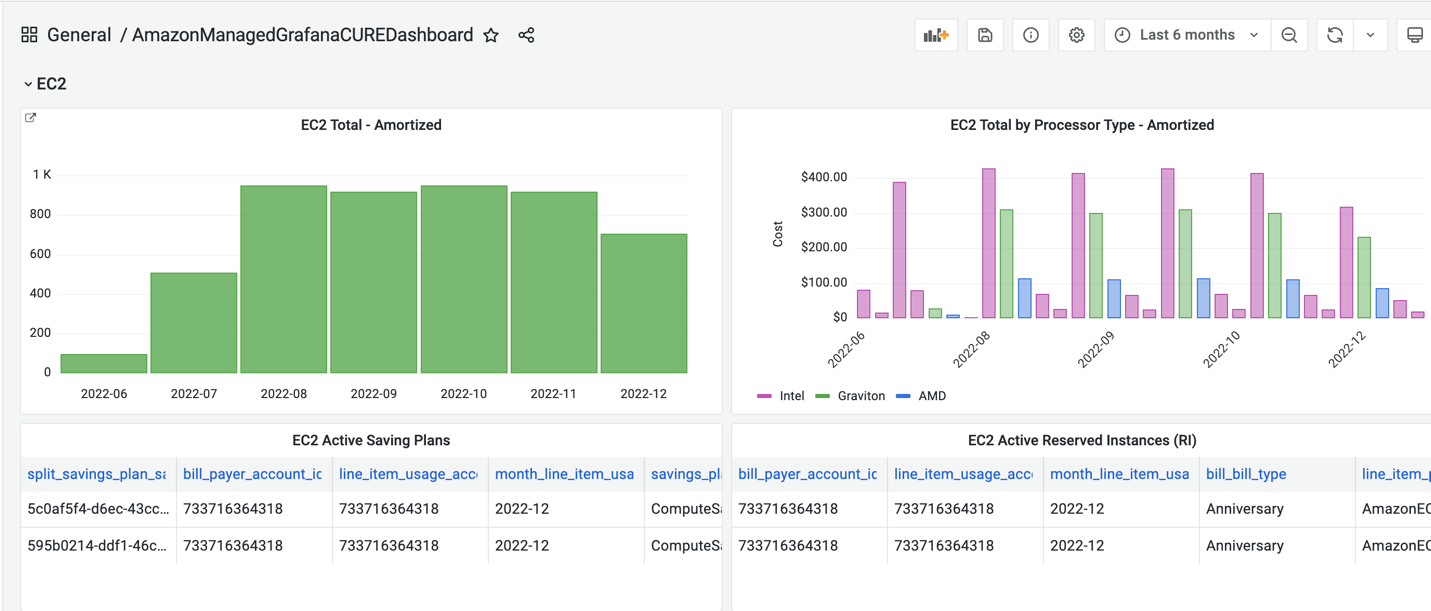This screenshot has height=611, width=1431.
Task: Refresh the dashboard data
Action: coord(1335,34)
